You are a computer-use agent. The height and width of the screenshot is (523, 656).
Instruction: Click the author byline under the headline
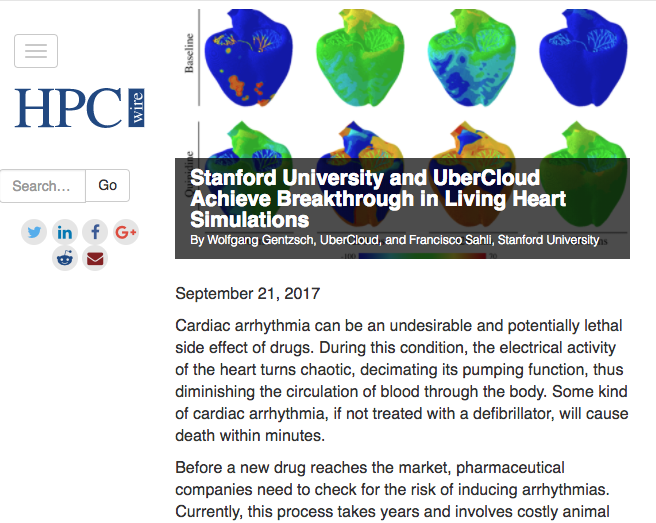point(395,240)
